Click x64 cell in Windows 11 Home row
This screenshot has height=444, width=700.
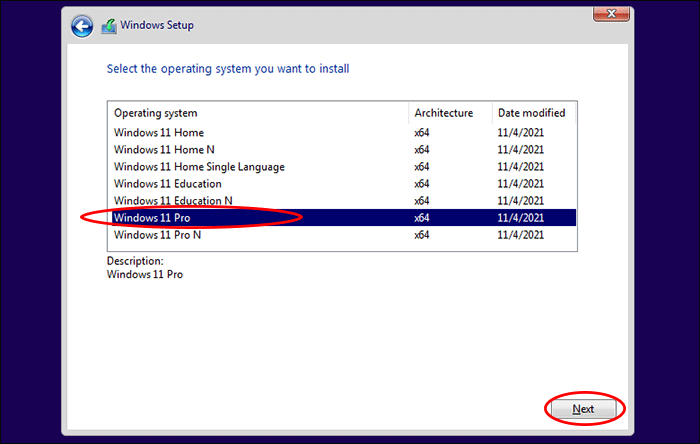(x=422, y=132)
